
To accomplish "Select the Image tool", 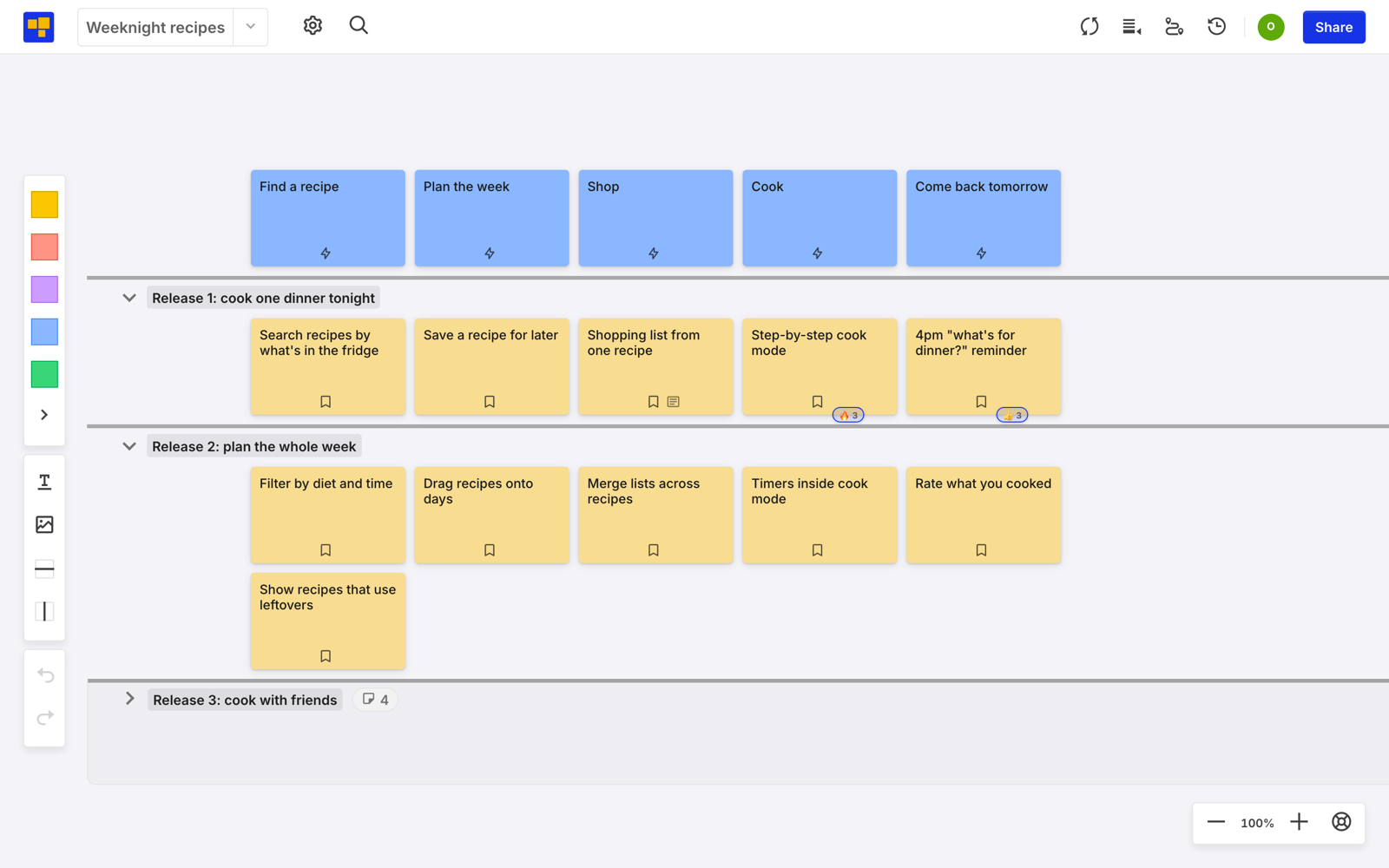I will click(44, 524).
